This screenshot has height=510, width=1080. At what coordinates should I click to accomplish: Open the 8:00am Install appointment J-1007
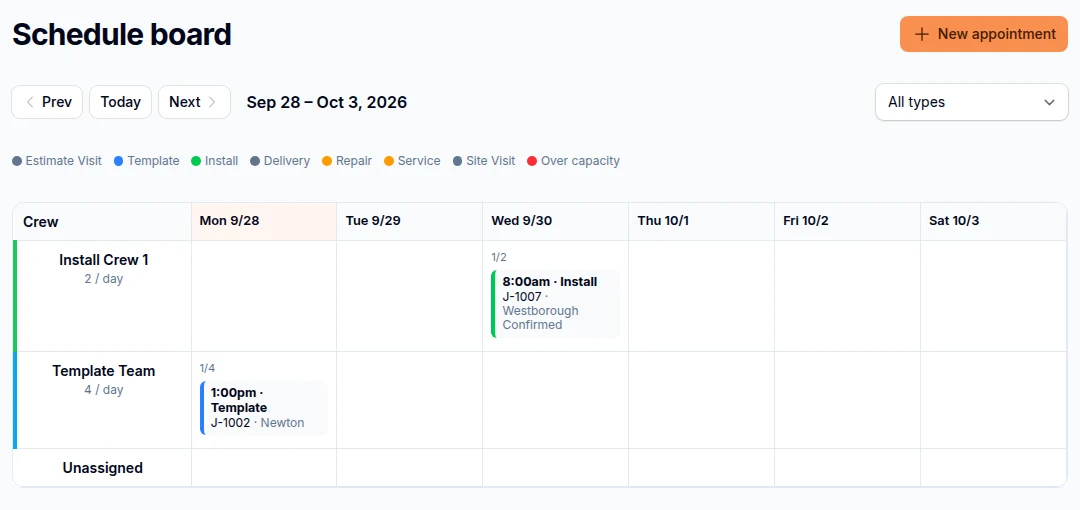(556, 303)
